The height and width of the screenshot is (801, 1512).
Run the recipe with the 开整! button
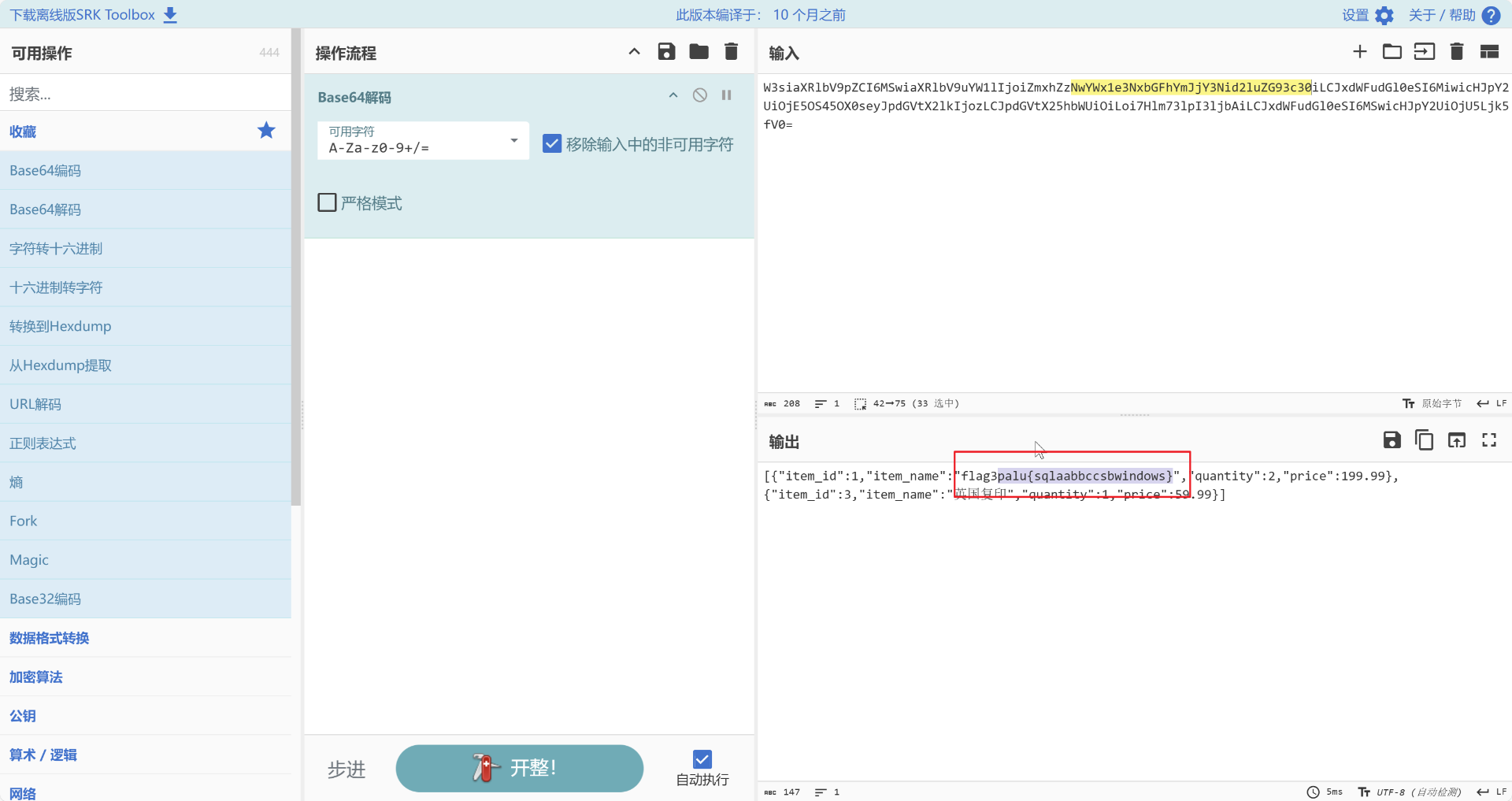(520, 768)
